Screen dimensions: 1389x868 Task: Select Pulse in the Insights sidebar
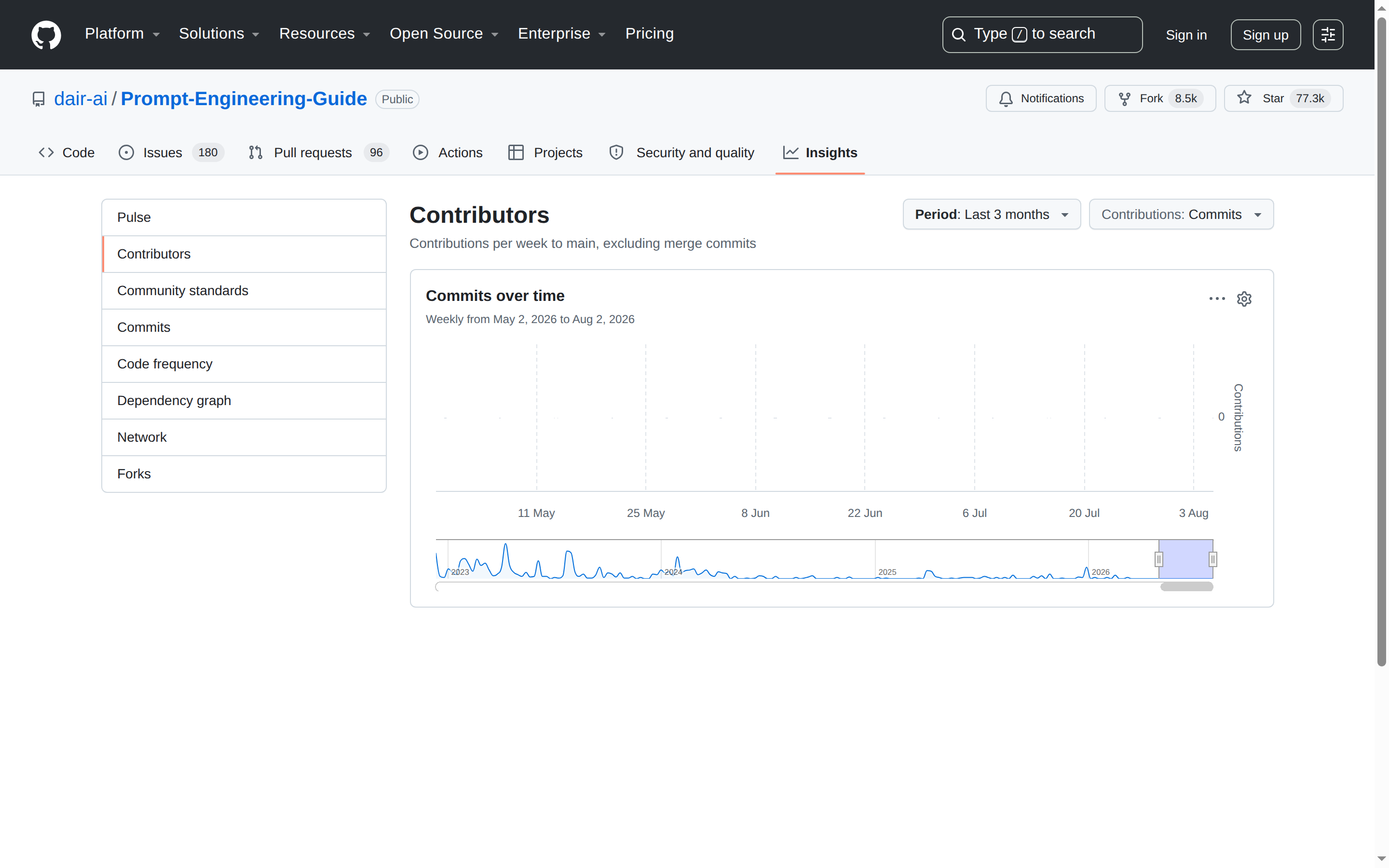click(244, 217)
